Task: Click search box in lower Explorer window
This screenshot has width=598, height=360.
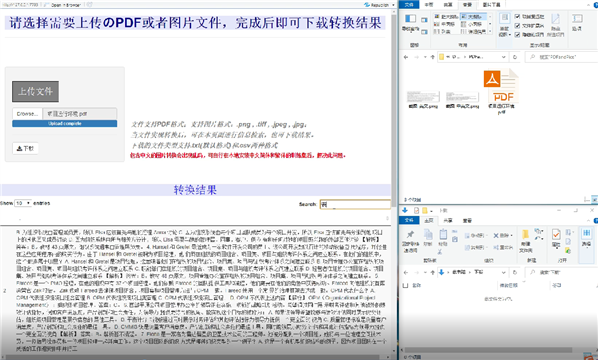Action: [x=560, y=272]
